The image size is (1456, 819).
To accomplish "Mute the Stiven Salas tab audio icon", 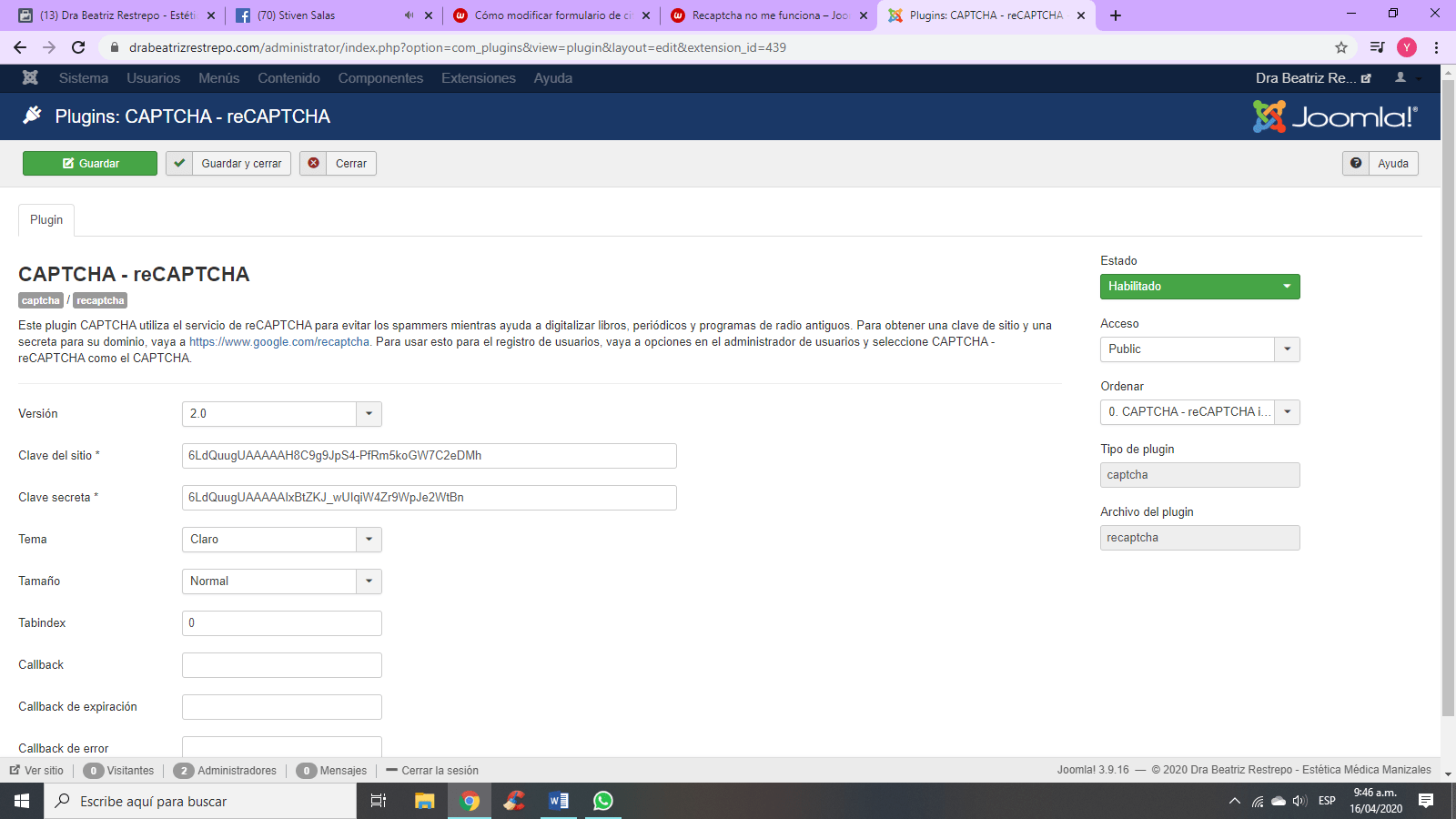I will 409,15.
